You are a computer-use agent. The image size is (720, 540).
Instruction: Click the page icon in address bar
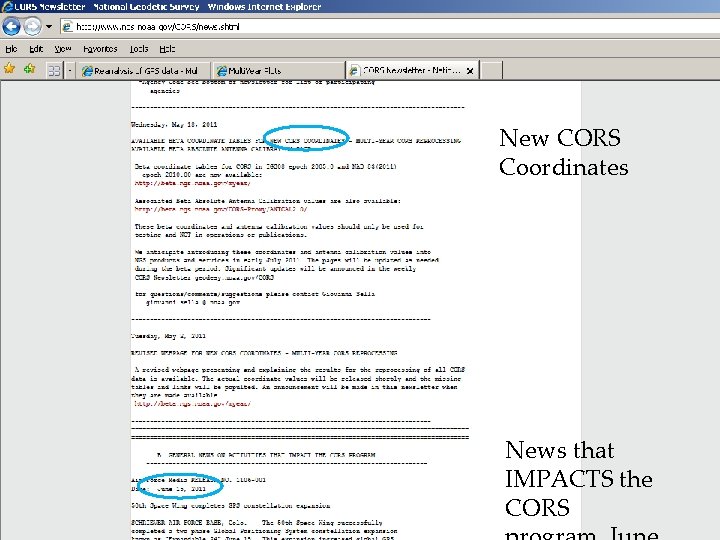pyautogui.click(x=68, y=27)
